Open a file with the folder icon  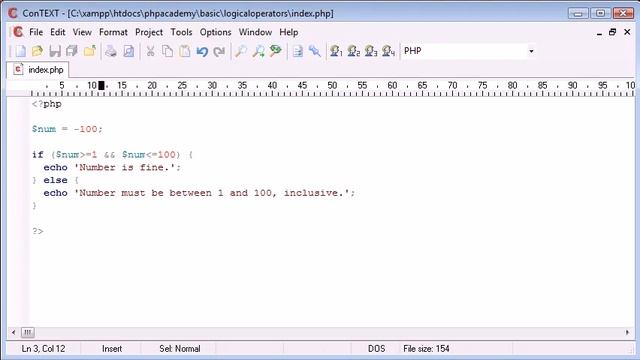point(37,51)
